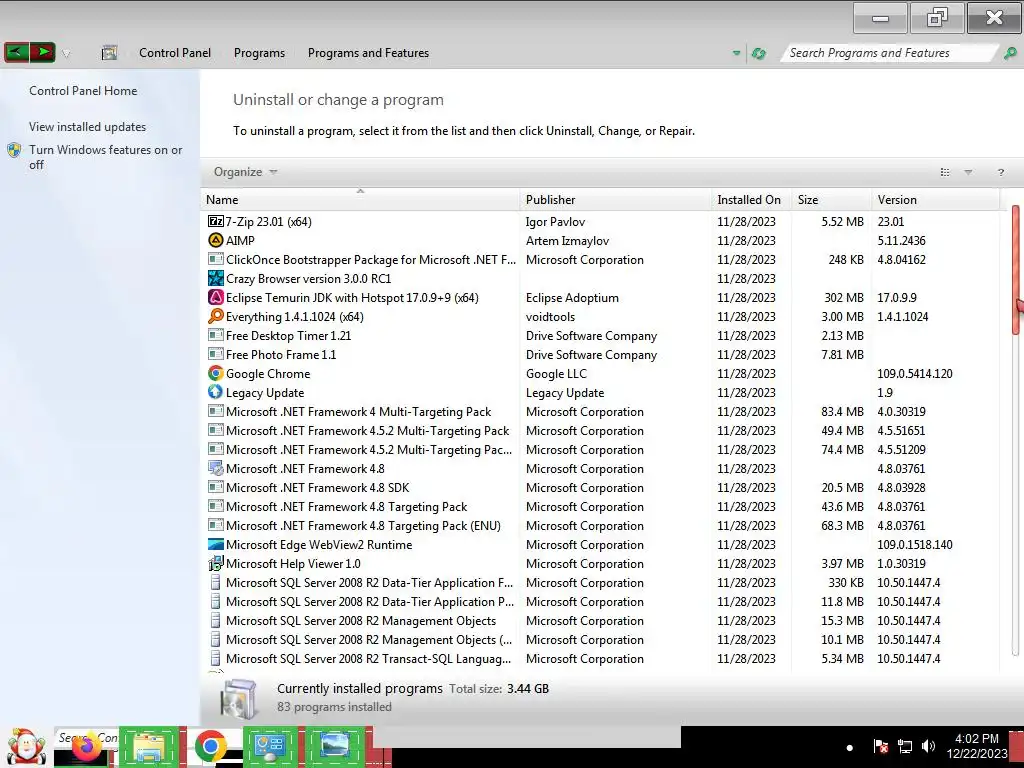1024x768 pixels.
Task: Click voidtools publisher cell
Action: click(550, 316)
